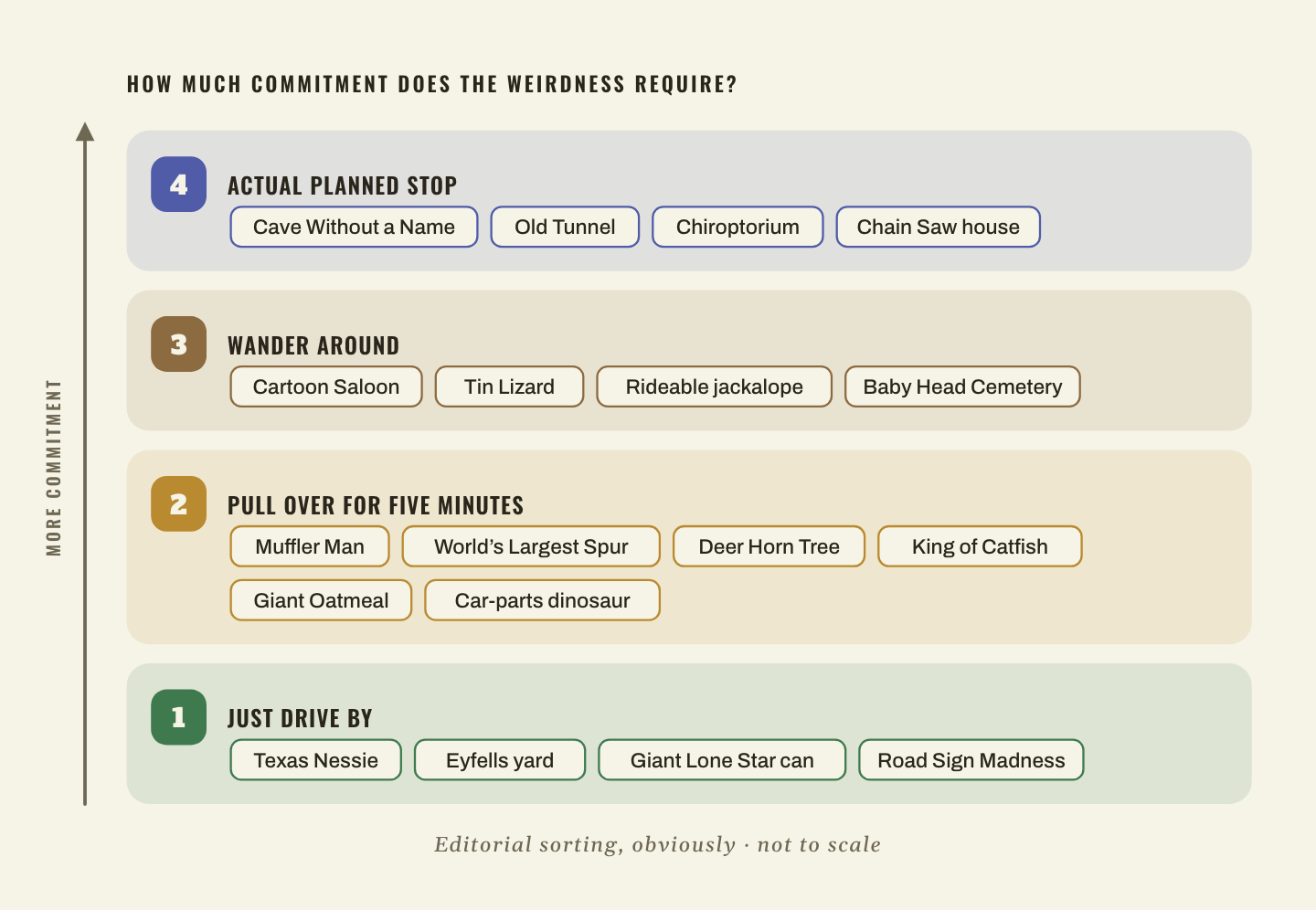Click the gold number 2 badge

click(178, 504)
